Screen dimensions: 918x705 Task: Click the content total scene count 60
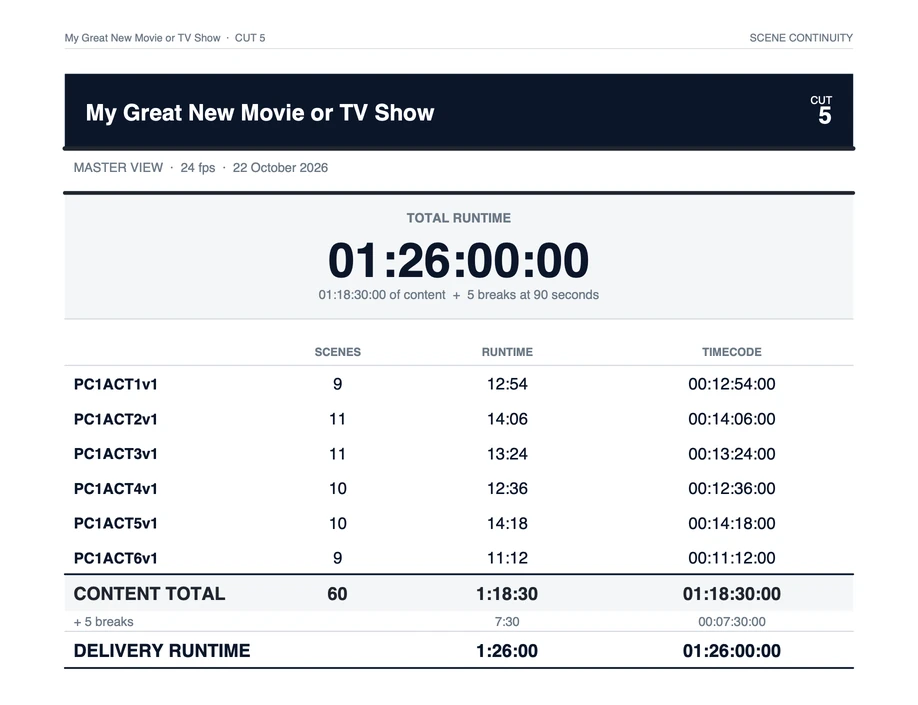(337, 594)
